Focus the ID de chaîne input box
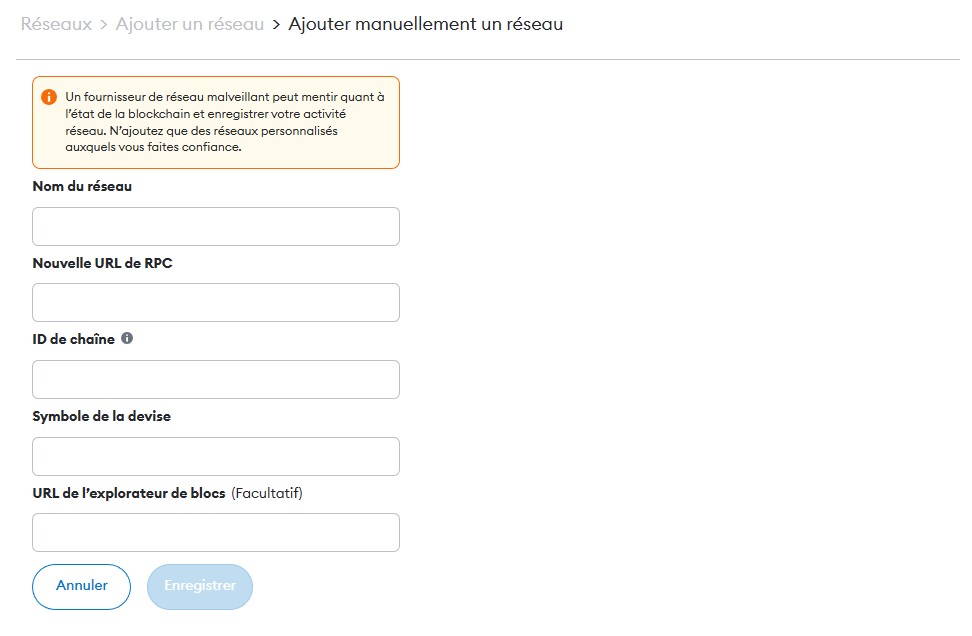Image resolution: width=972 pixels, height=636 pixels. coord(216,379)
